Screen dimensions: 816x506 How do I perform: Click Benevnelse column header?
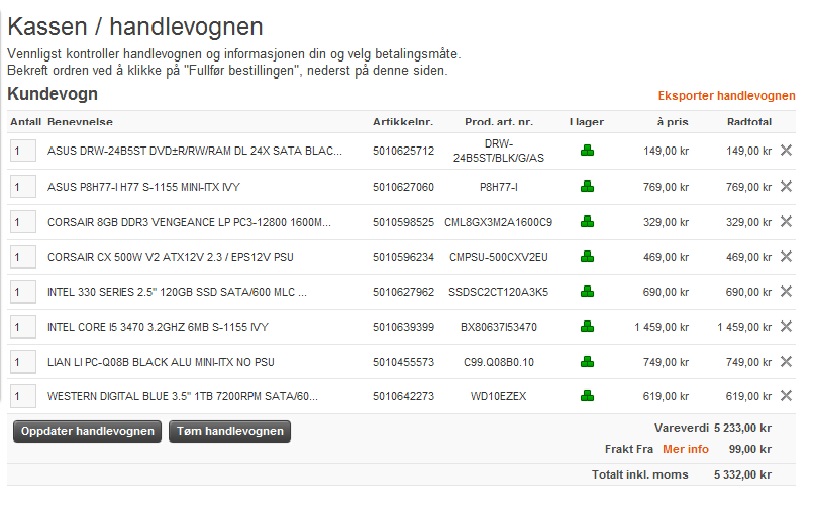(x=80, y=122)
